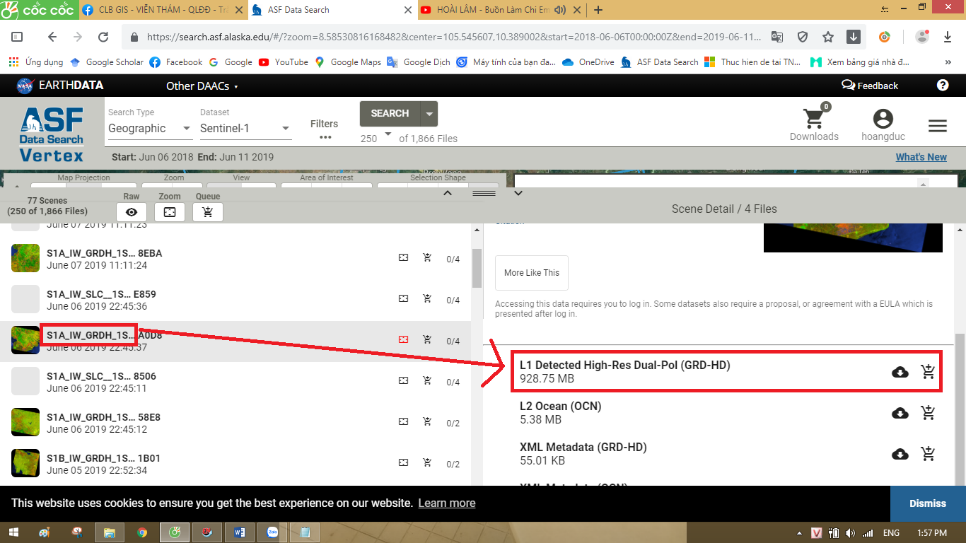
Task: Select scene S1A_IW_GRDH 58E8 thumbnail
Action: (25, 422)
